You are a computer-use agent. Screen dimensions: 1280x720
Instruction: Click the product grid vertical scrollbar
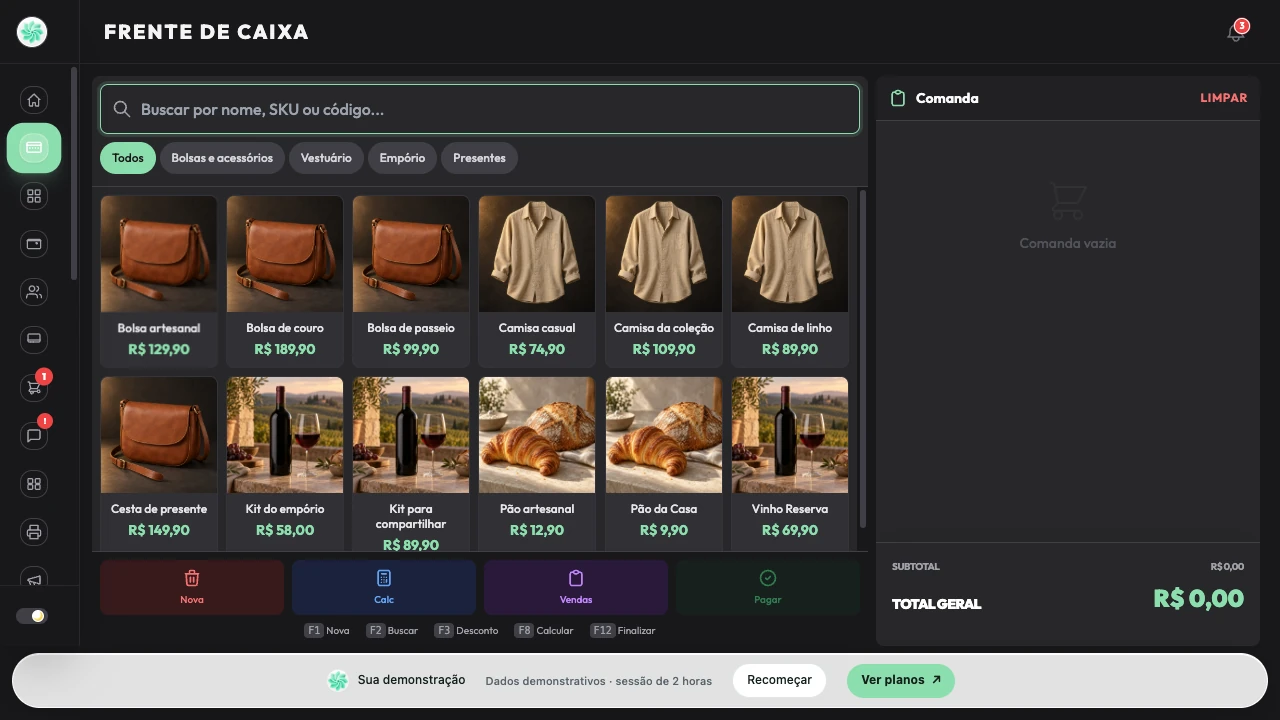click(863, 360)
